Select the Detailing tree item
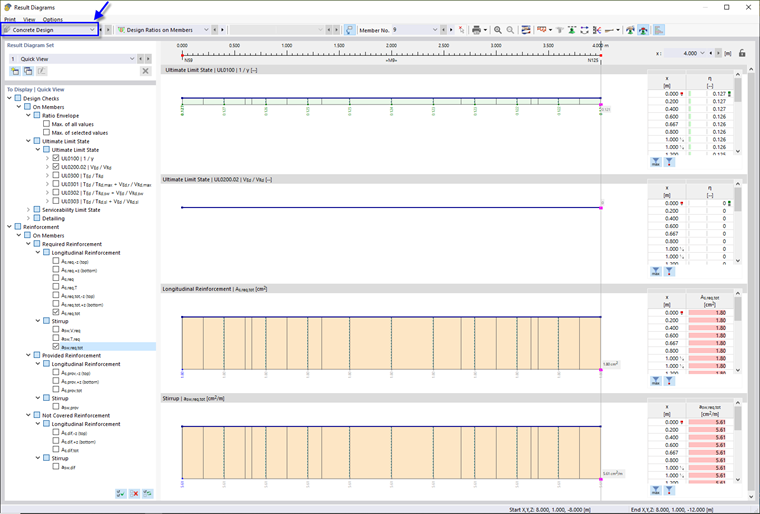Viewport: 760px width, 514px height. tap(53, 218)
